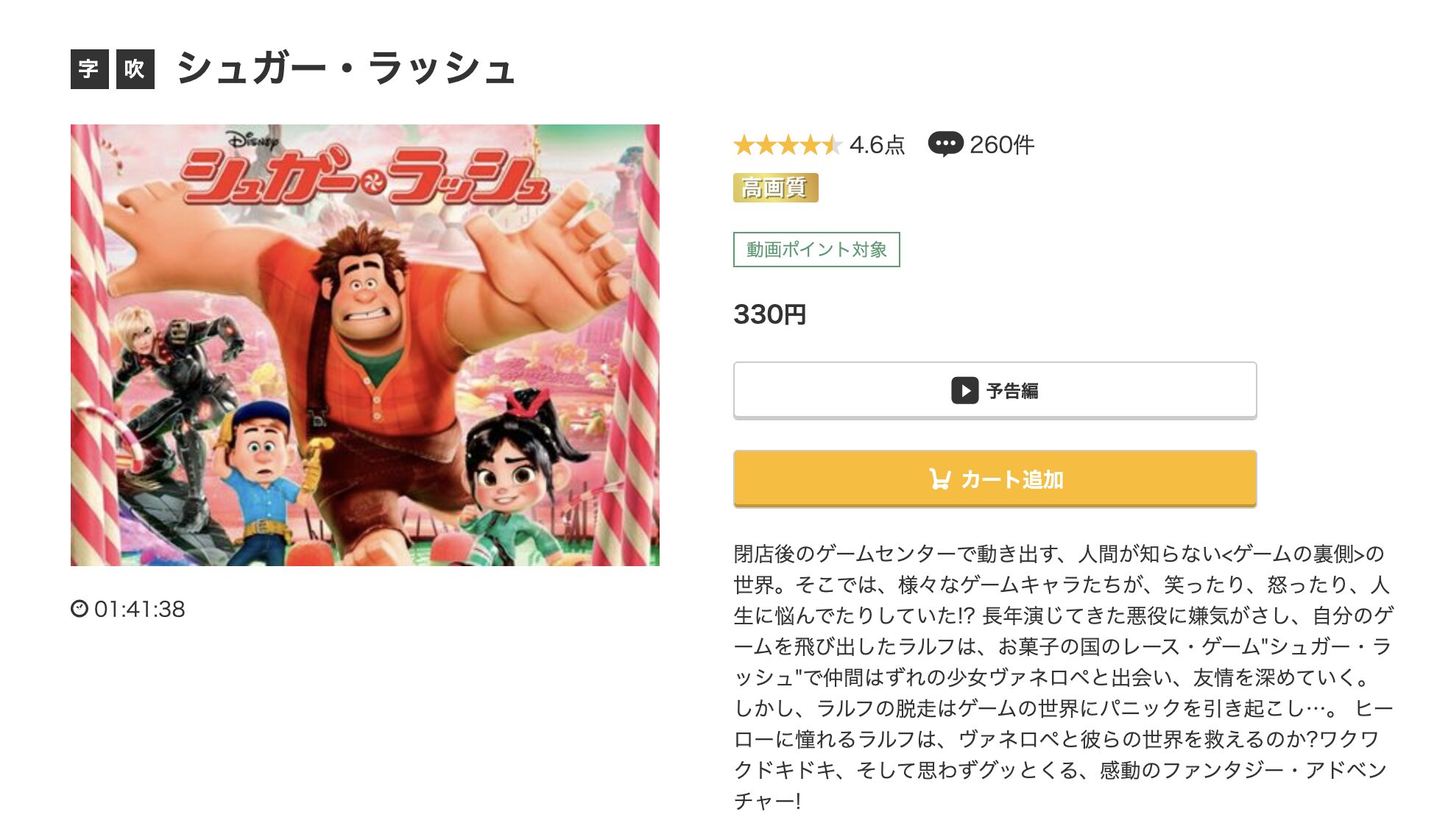Click the 4.6点 rating score
Viewport: 1451px width, 840px height.
876,145
